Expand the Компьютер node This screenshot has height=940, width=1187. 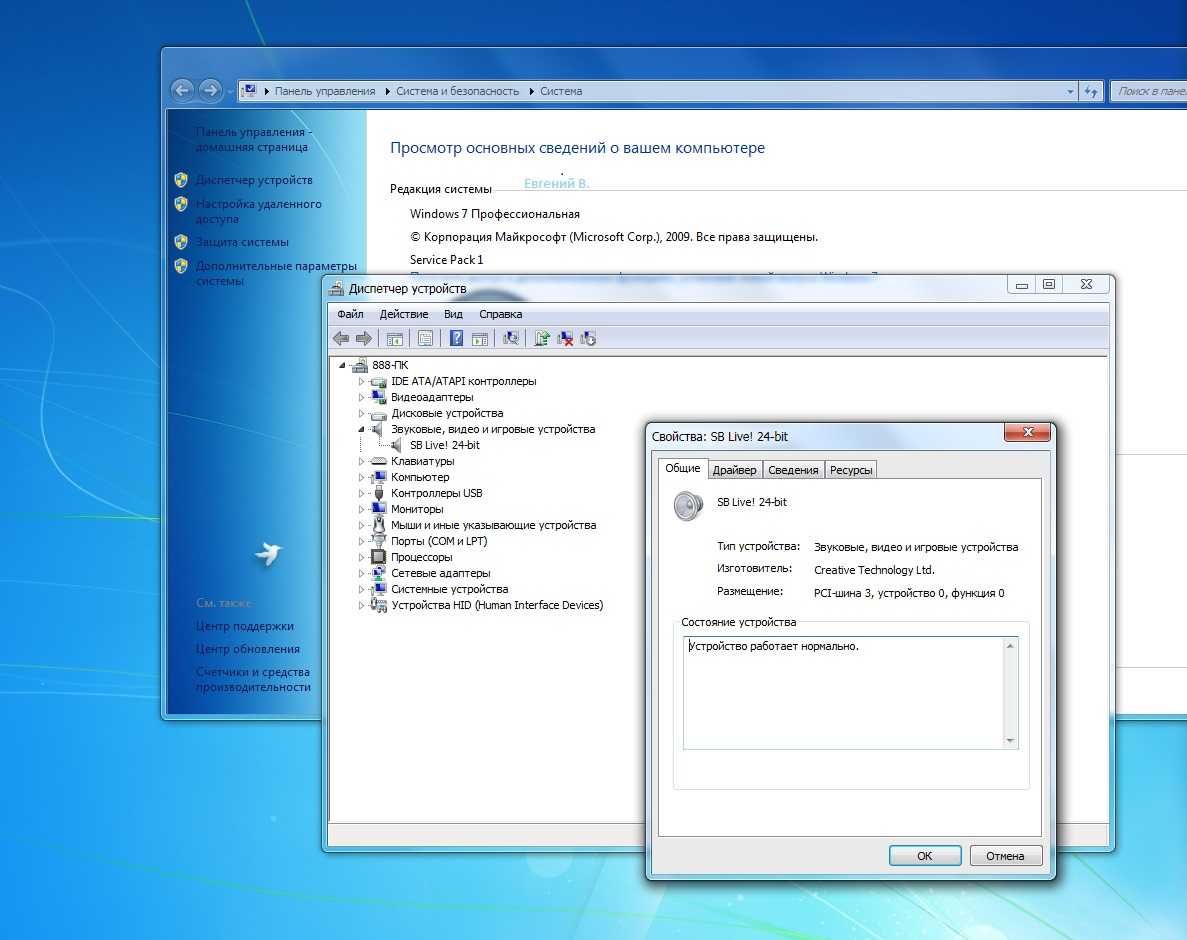click(x=361, y=477)
